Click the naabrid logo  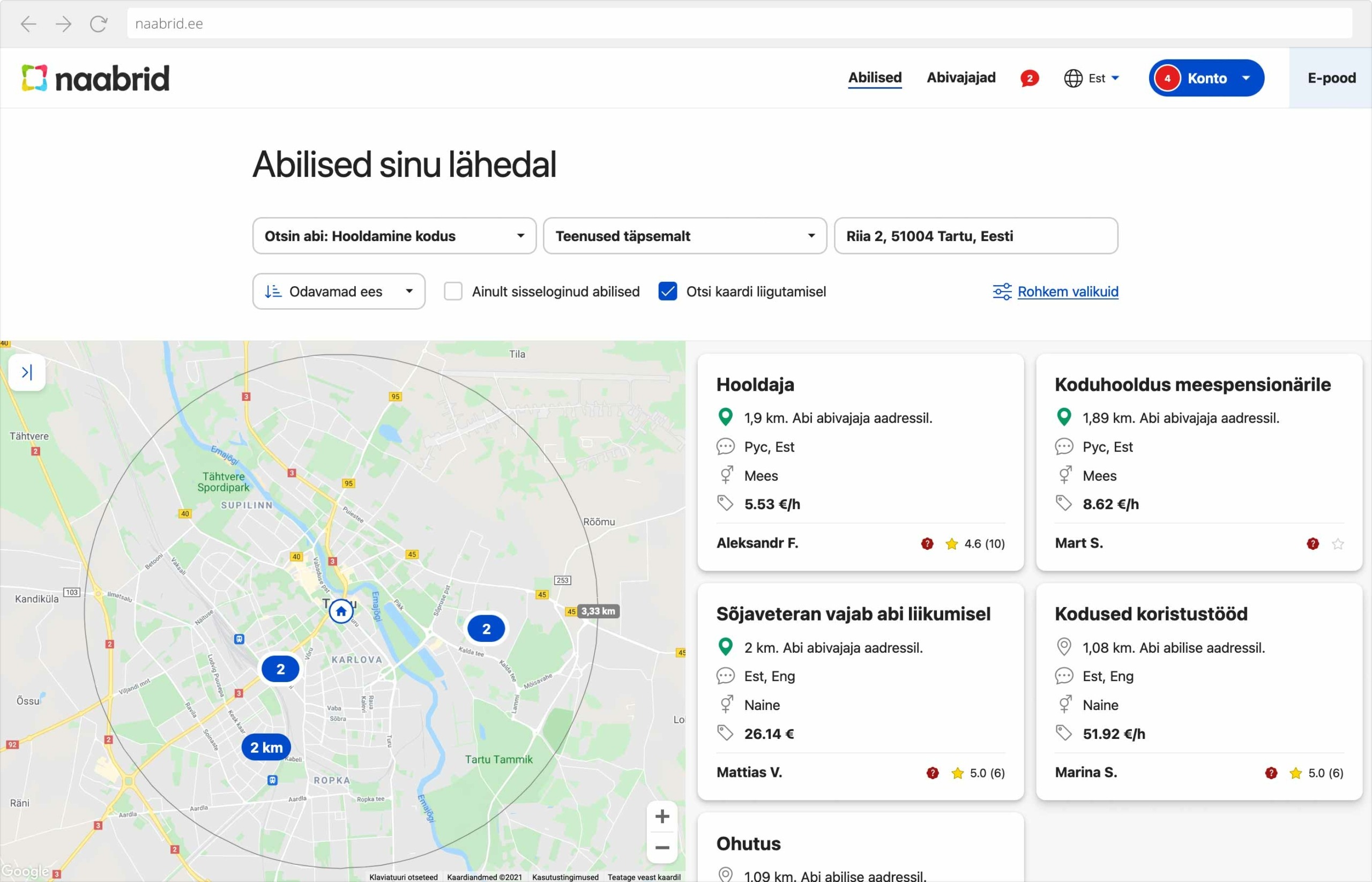(x=94, y=78)
